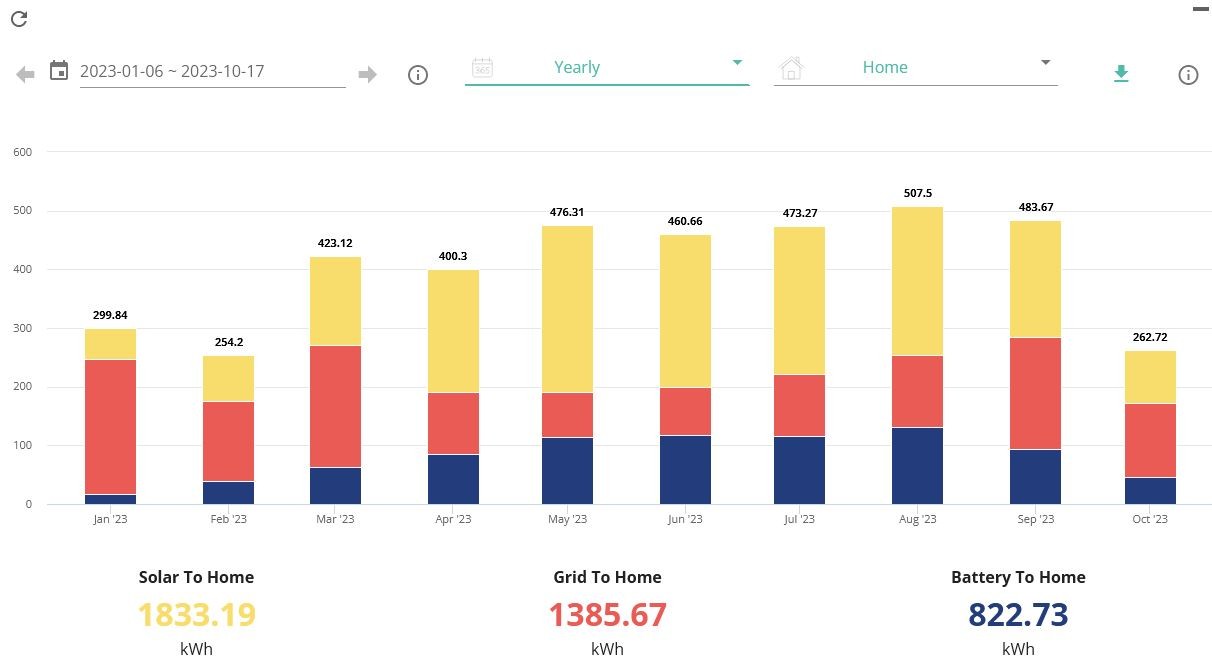Screen dimensions: 1212x667
Task: Open the calendar date picker icon
Action: pos(59,70)
